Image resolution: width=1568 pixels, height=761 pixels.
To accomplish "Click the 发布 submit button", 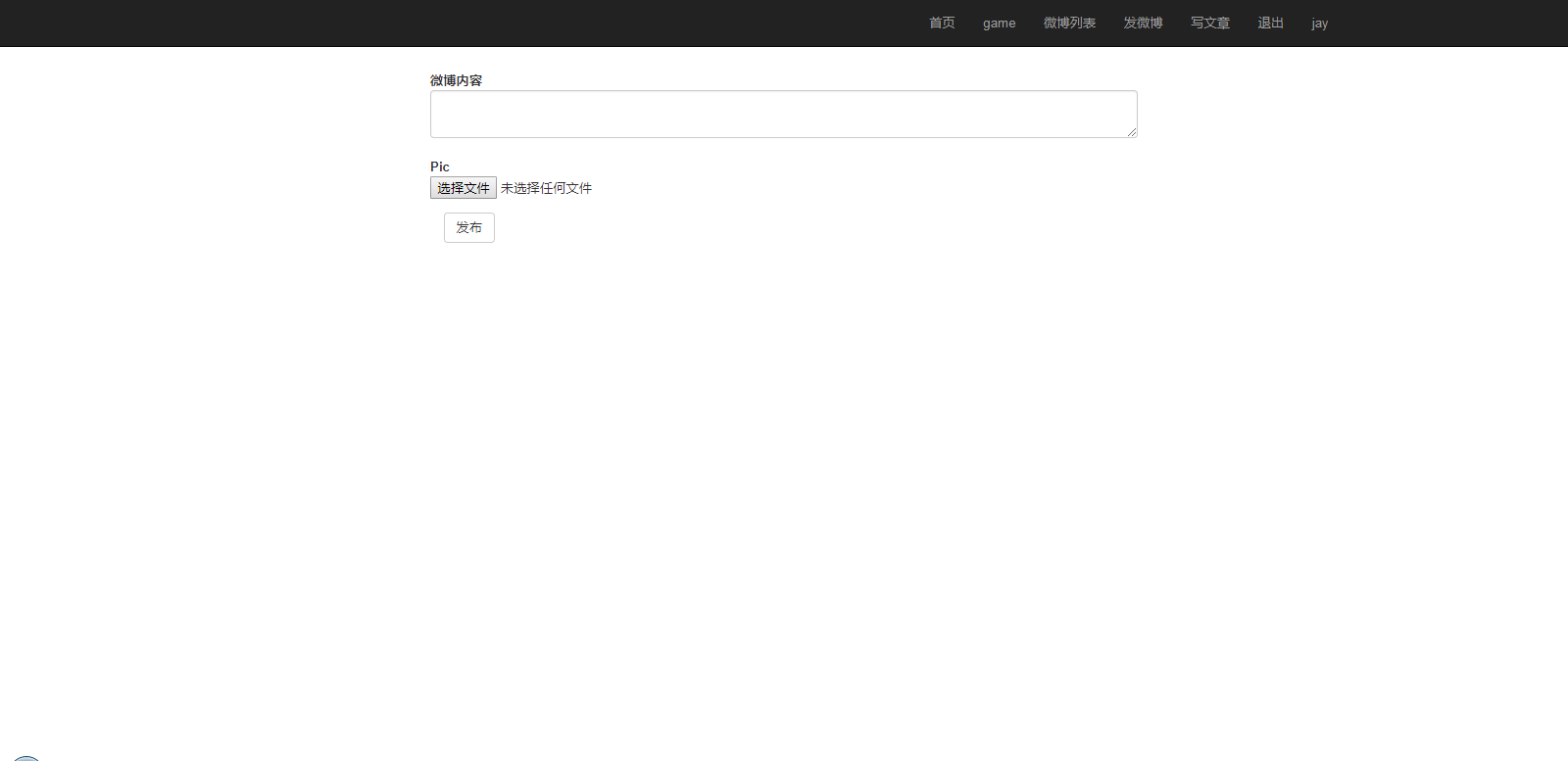I will (x=469, y=227).
